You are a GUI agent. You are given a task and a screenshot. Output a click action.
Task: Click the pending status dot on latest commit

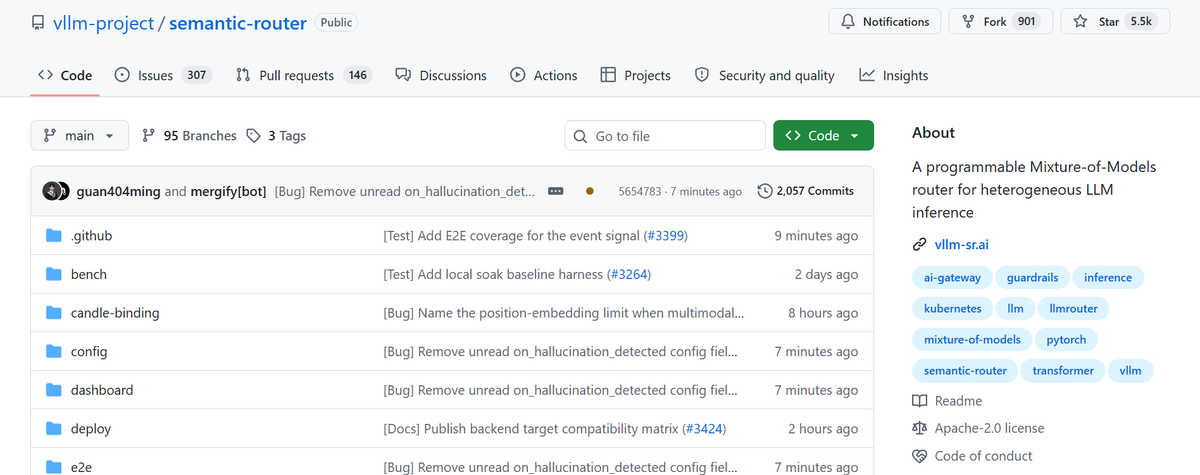click(x=589, y=191)
